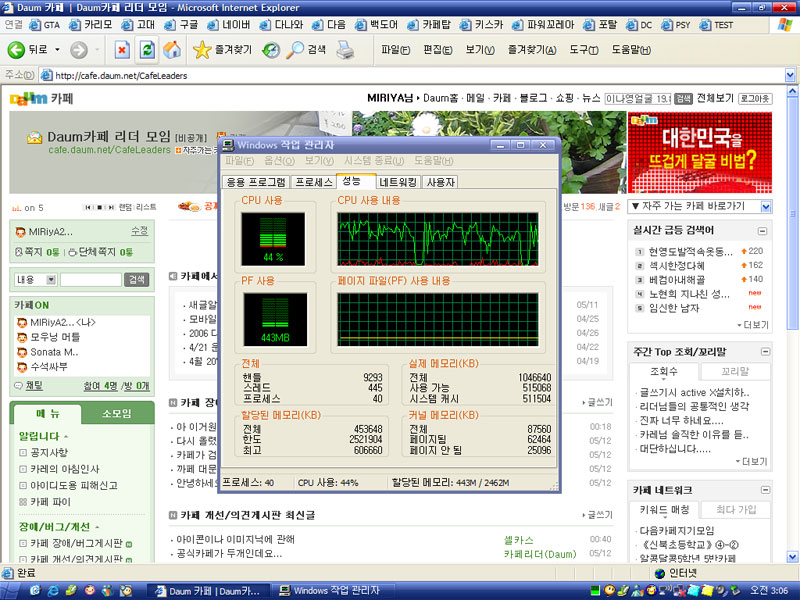
Task: Refresh the page with the green arrows icon
Action: [x=147, y=49]
